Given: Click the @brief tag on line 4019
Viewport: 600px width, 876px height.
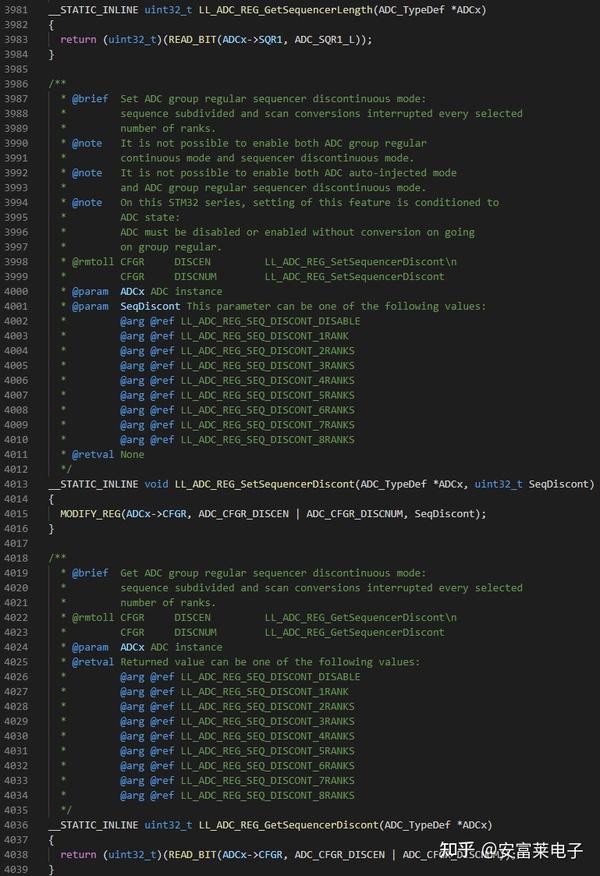Looking at the screenshot, I should click(x=90, y=573).
